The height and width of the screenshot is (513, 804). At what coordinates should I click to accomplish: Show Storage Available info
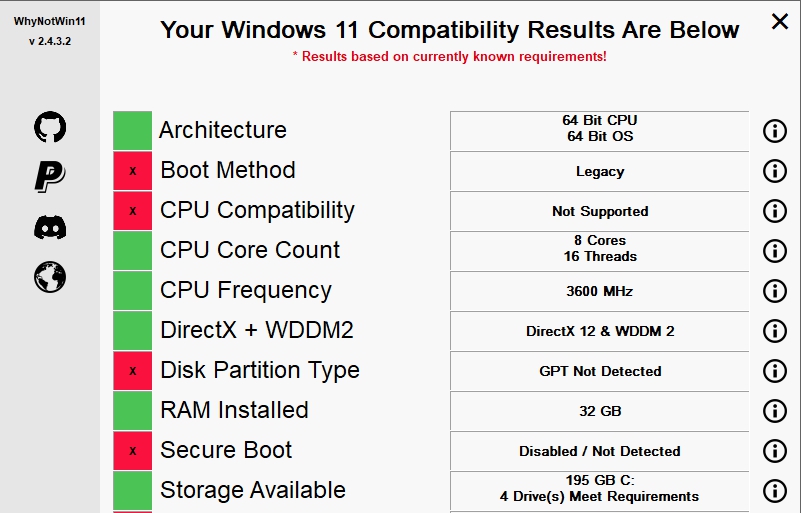click(x=774, y=491)
